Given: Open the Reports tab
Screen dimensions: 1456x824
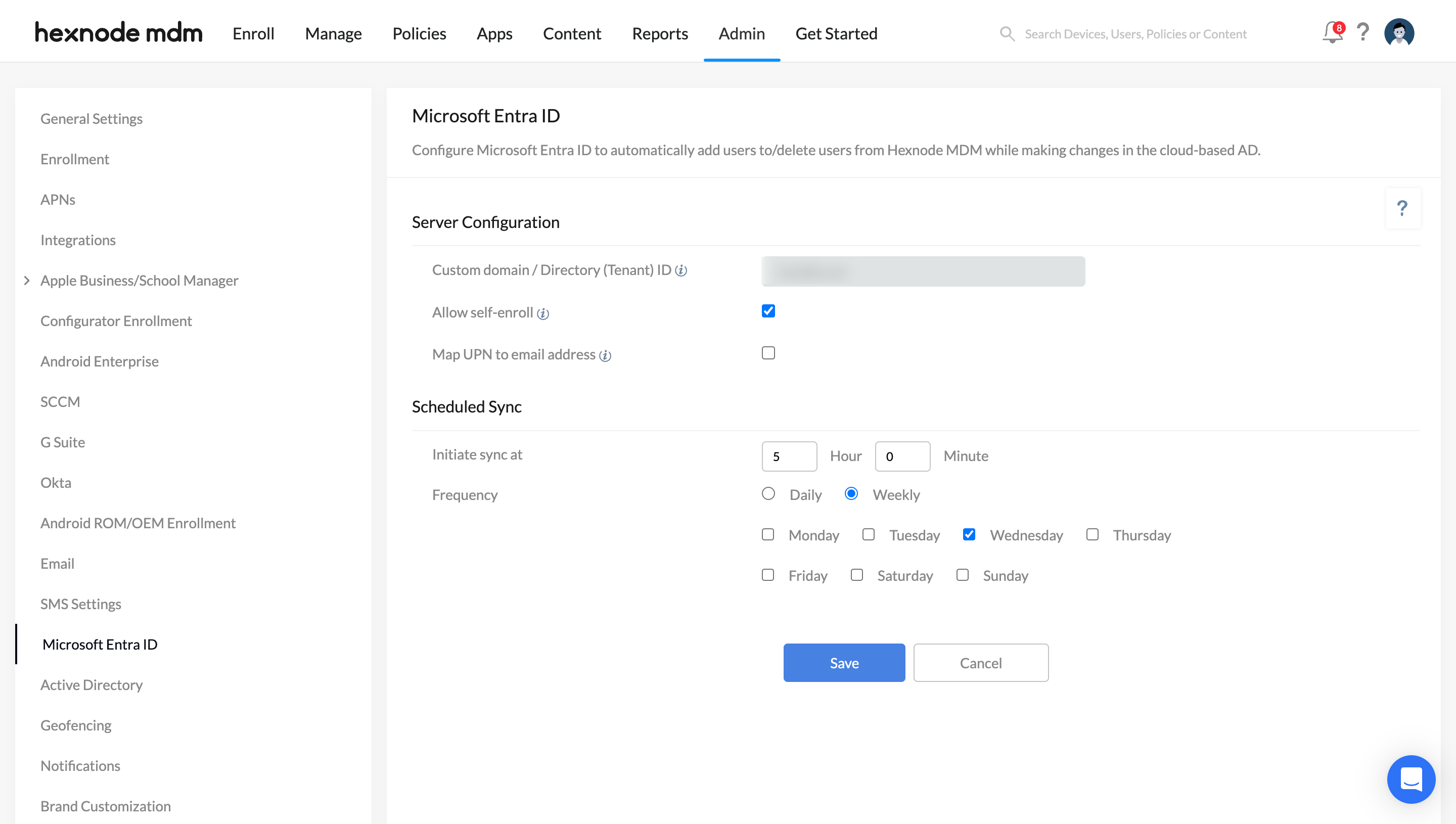Looking at the screenshot, I should (659, 33).
